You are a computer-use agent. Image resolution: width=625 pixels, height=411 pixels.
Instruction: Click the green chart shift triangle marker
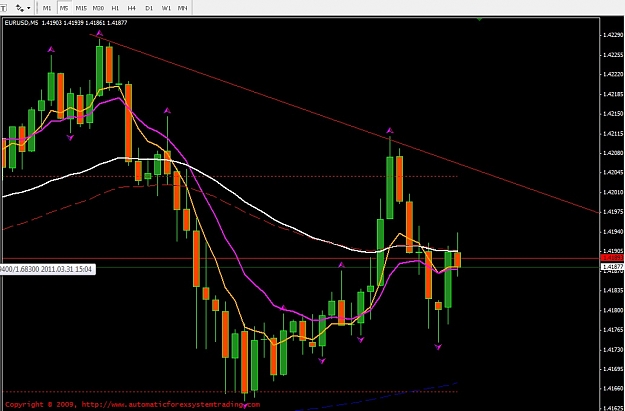[x=480, y=19]
